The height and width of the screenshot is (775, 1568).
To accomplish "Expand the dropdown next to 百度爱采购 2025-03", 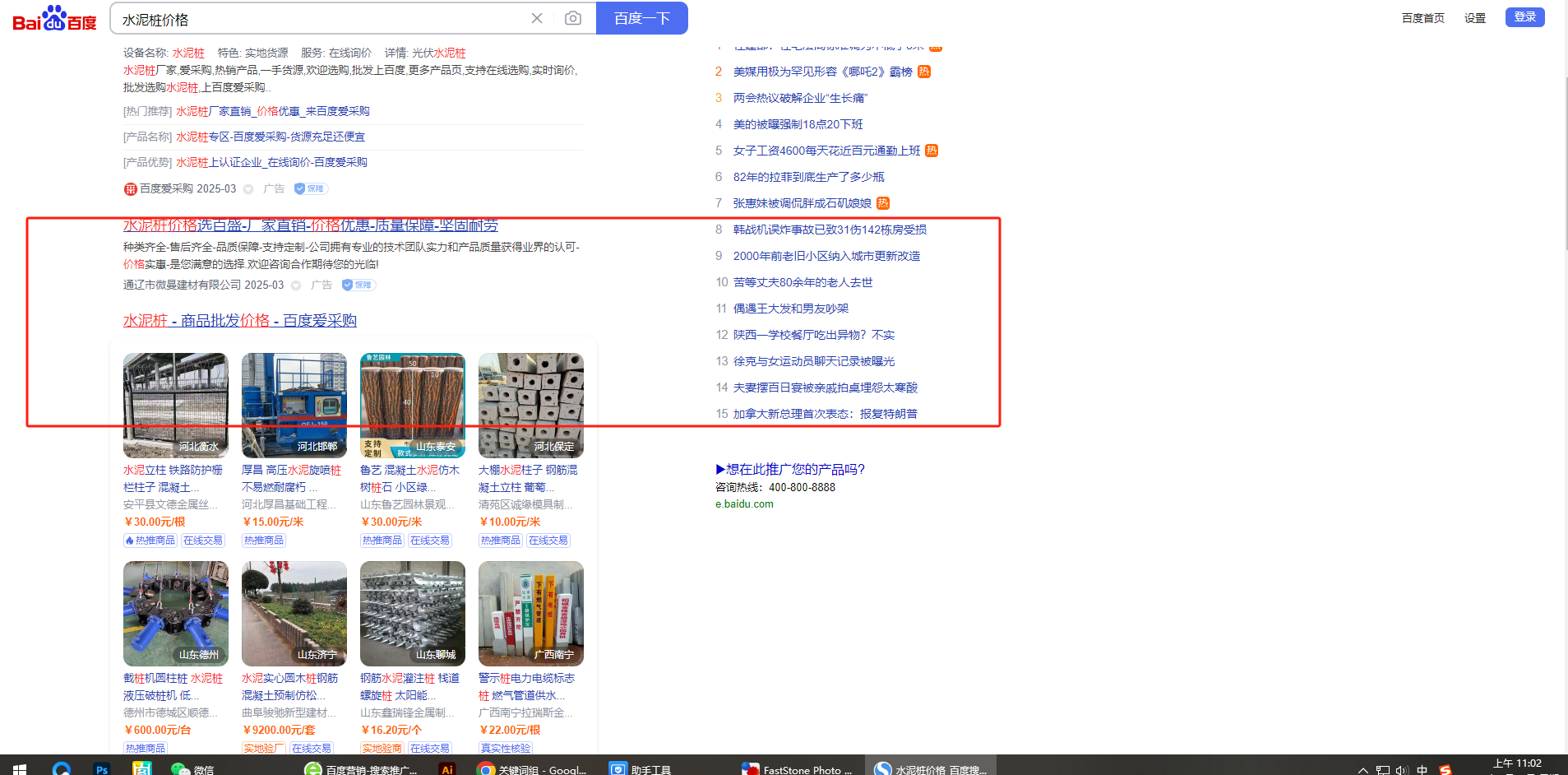I will point(248,189).
